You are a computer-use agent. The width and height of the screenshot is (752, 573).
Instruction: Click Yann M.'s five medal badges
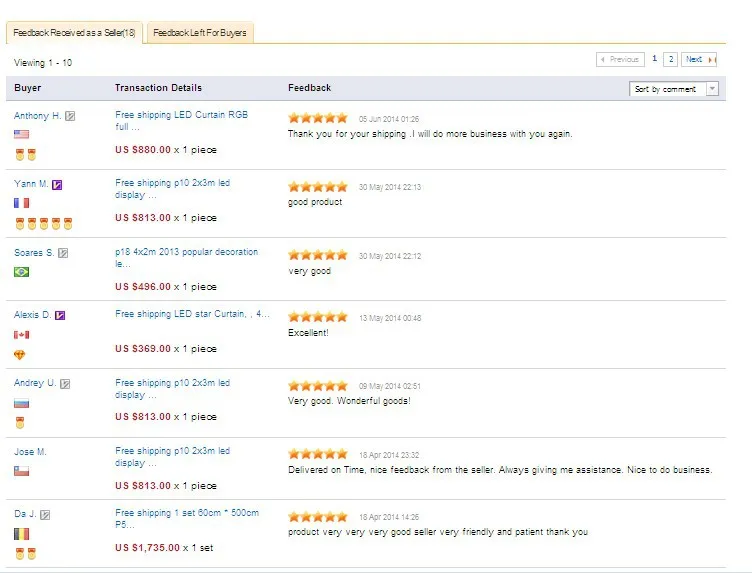[x=44, y=223]
